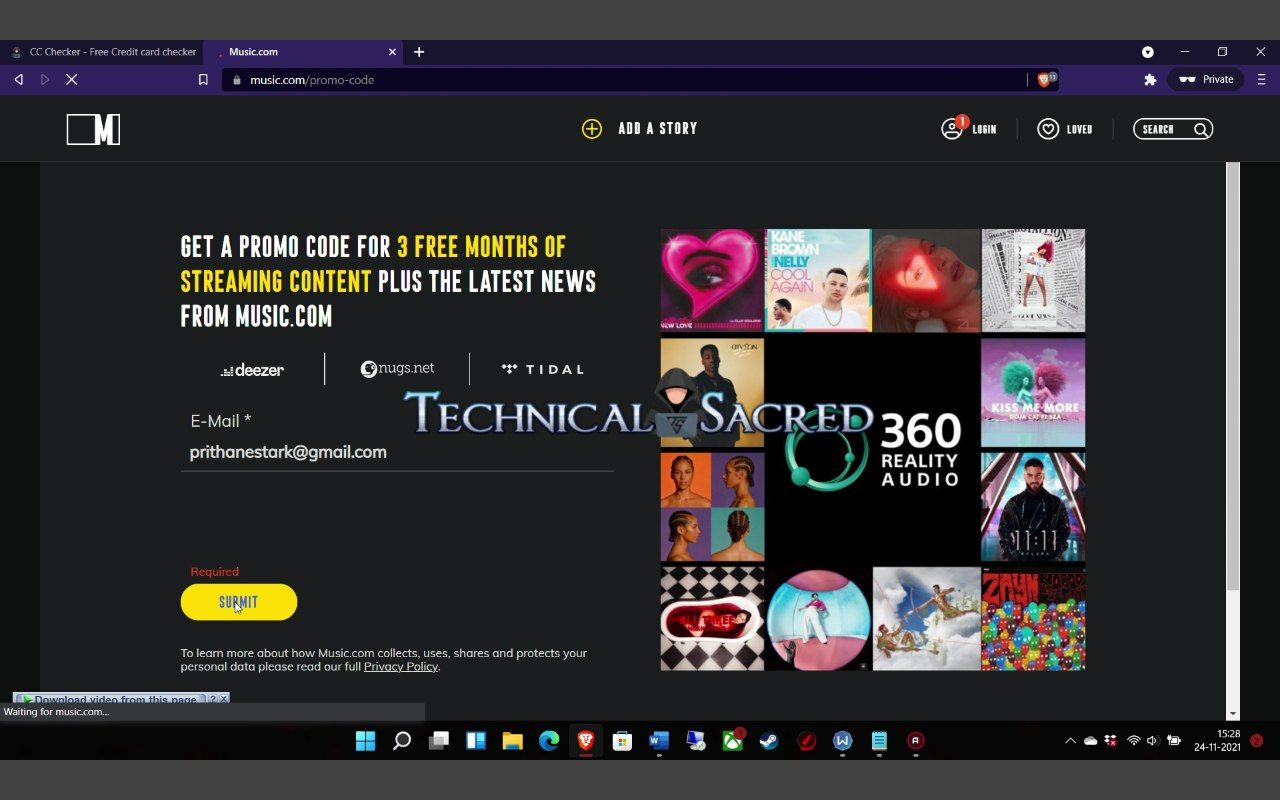The height and width of the screenshot is (800, 1280).
Task: Bookmark this page with the bookmark icon
Action: pos(203,79)
